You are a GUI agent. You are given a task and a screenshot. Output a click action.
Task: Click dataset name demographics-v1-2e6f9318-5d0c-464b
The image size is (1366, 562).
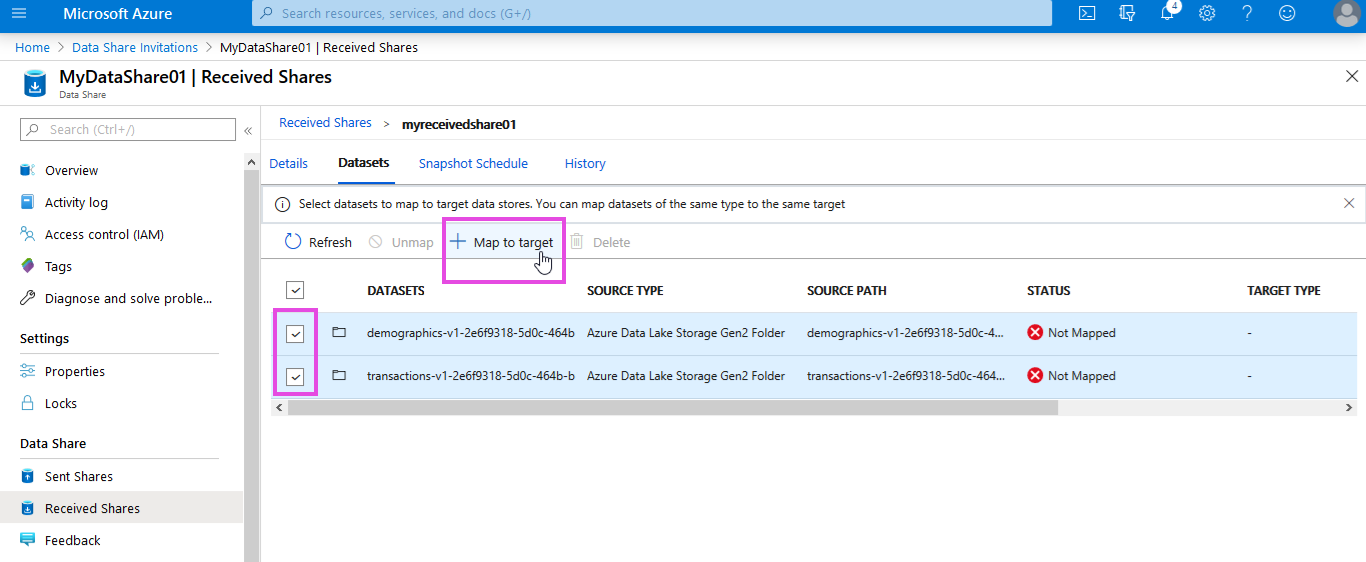click(x=471, y=332)
